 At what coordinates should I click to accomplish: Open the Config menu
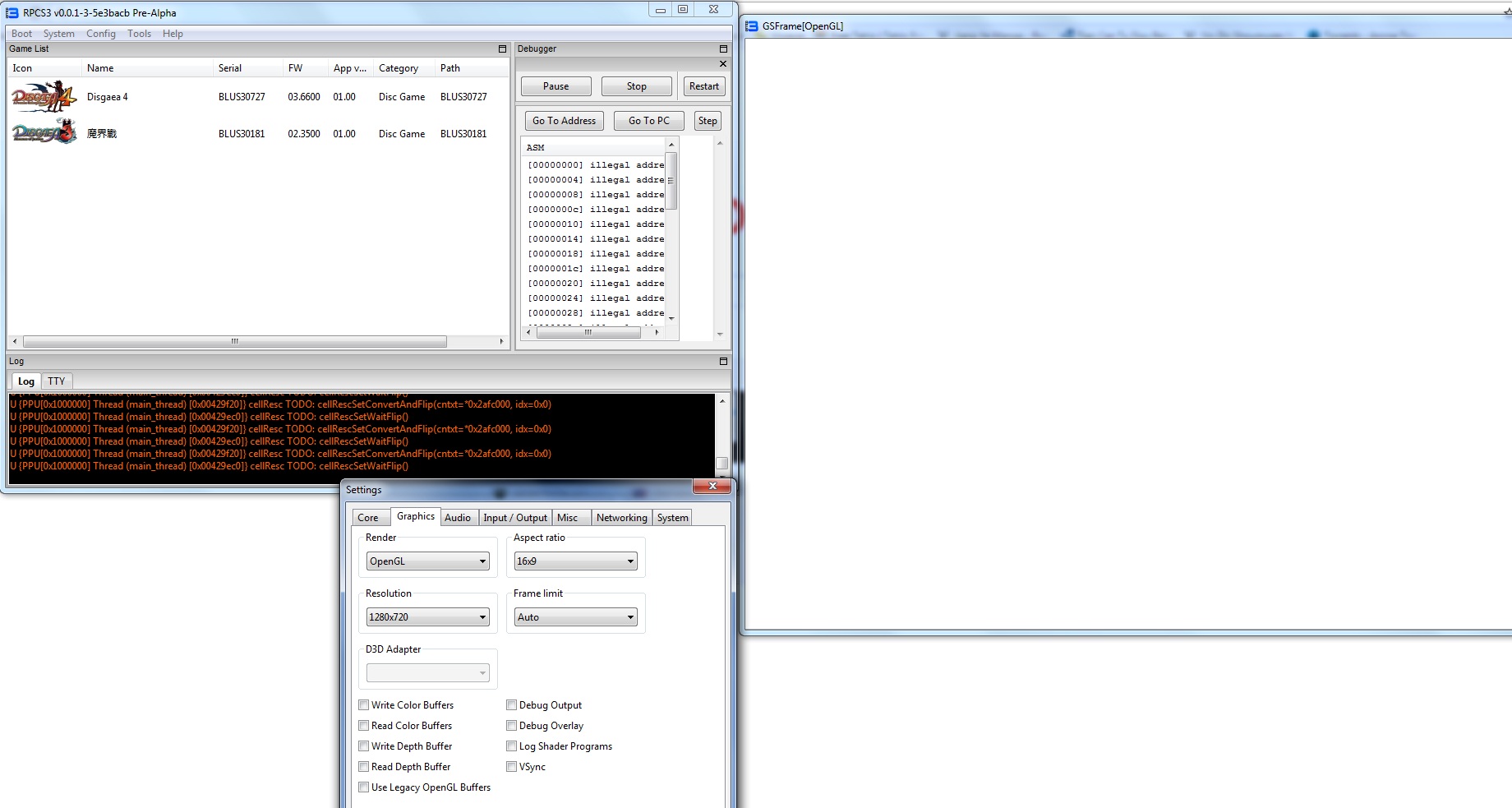[x=101, y=34]
